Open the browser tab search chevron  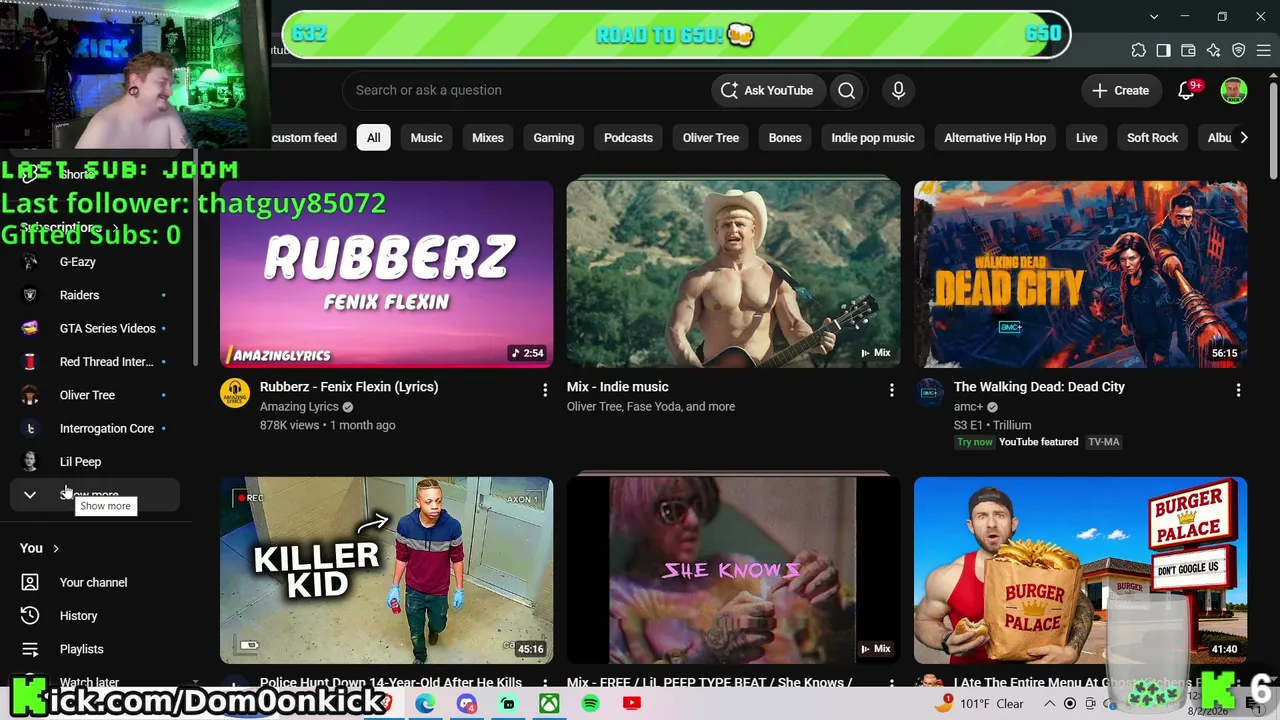pyautogui.click(x=1154, y=17)
